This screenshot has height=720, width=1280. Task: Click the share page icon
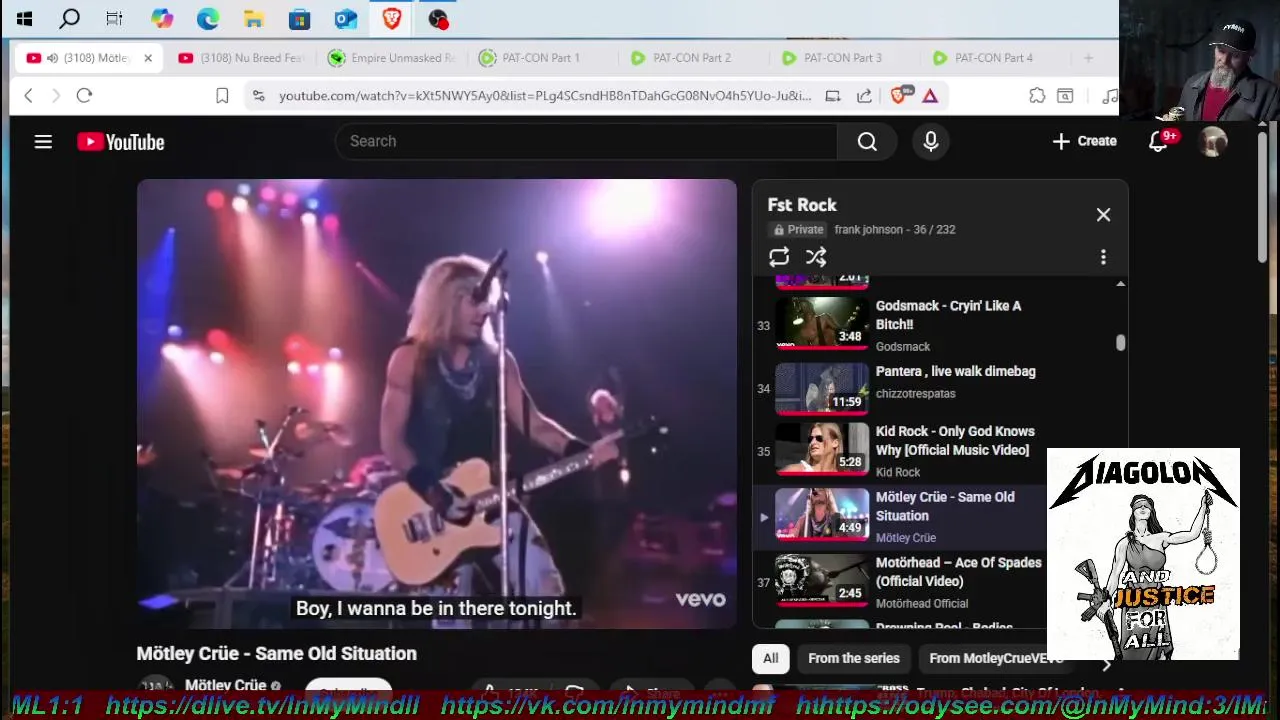coord(864,96)
